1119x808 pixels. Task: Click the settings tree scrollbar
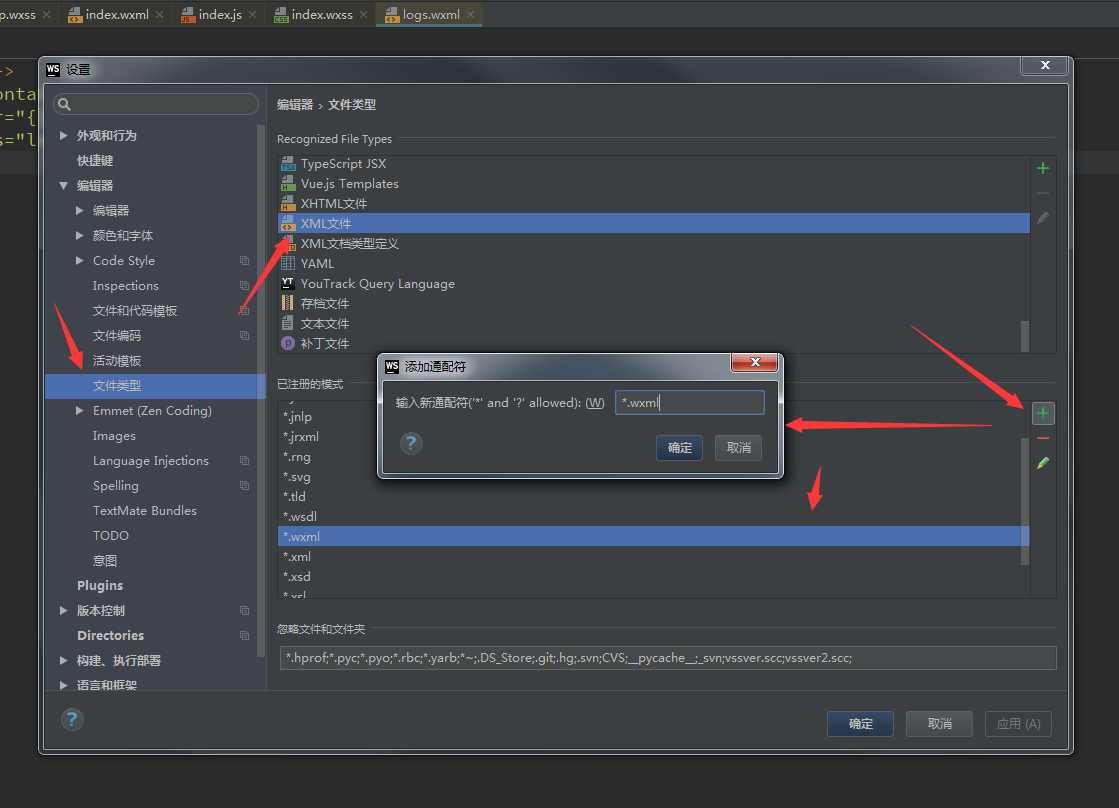pyautogui.click(x=260, y=391)
